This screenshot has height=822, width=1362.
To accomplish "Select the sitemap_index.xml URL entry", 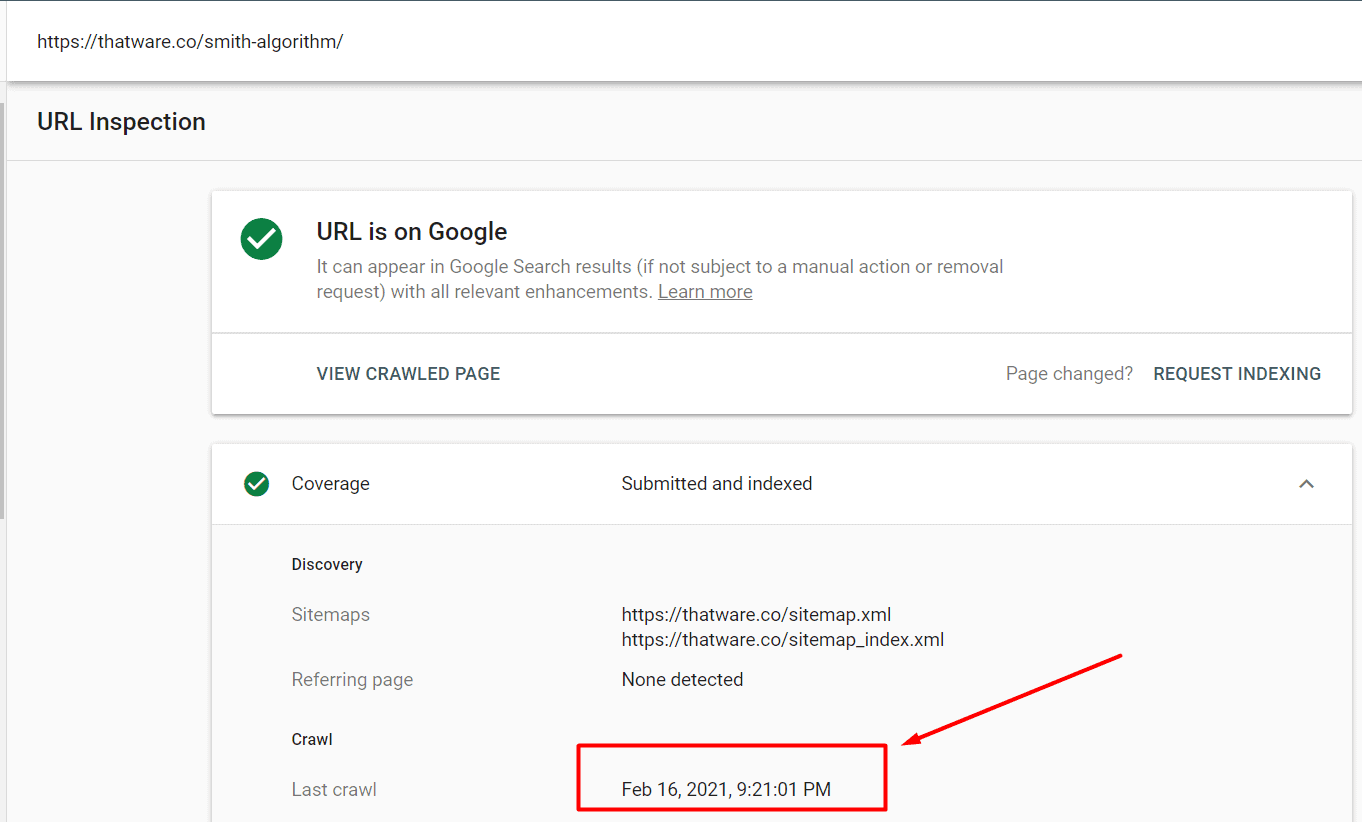I will (783, 640).
